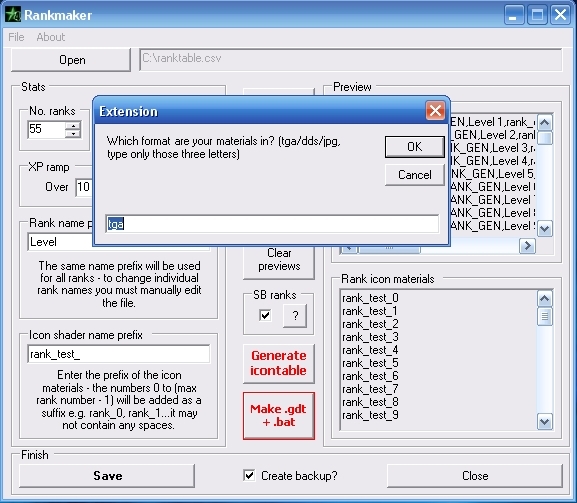Click Rank icon materials scrollbar thumb
Image resolution: width=577 pixels, height=503 pixels.
pos(545,317)
